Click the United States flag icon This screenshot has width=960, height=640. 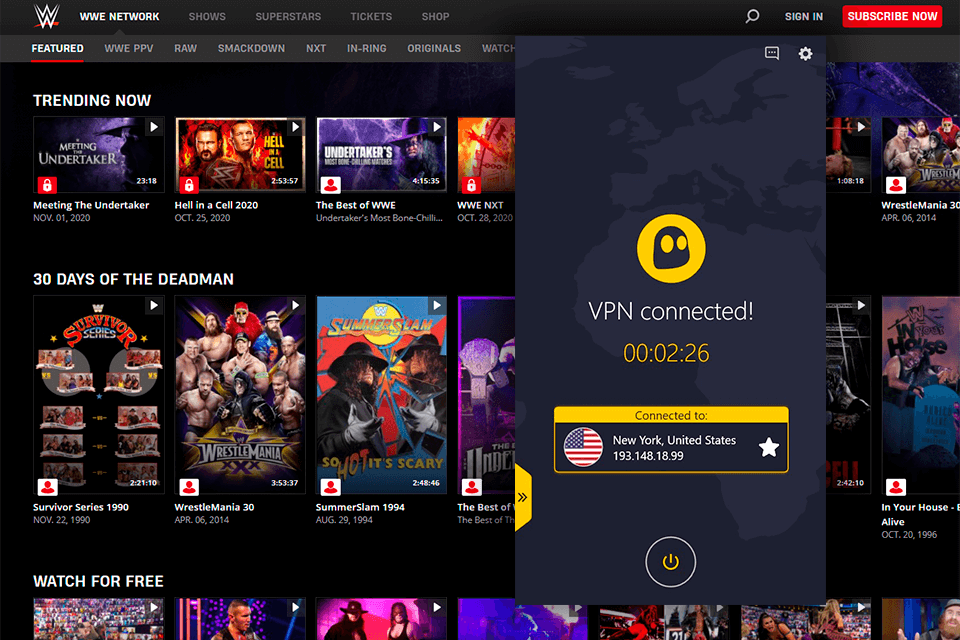[x=583, y=447]
